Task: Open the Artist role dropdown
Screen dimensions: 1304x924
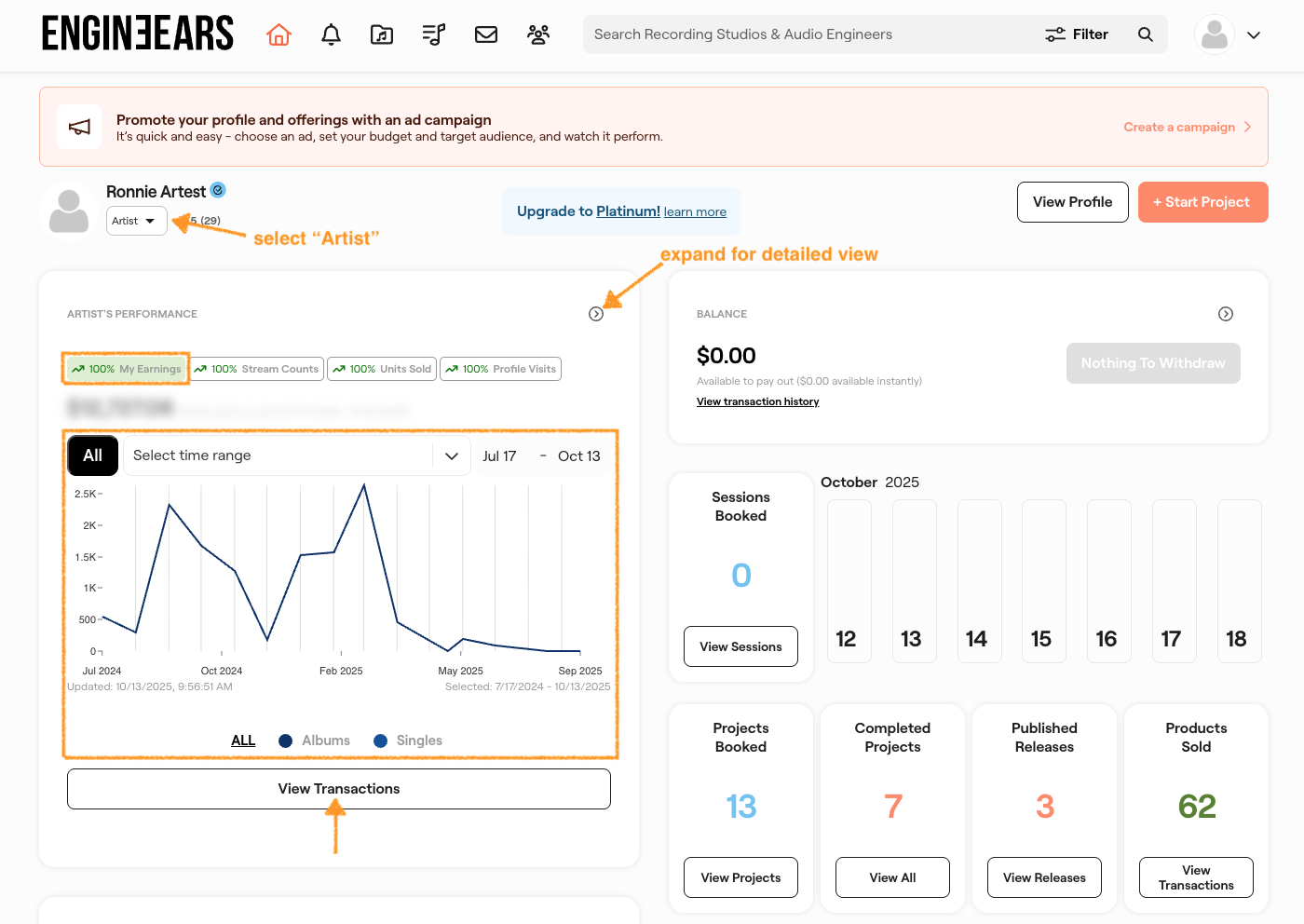Action: pos(136,221)
